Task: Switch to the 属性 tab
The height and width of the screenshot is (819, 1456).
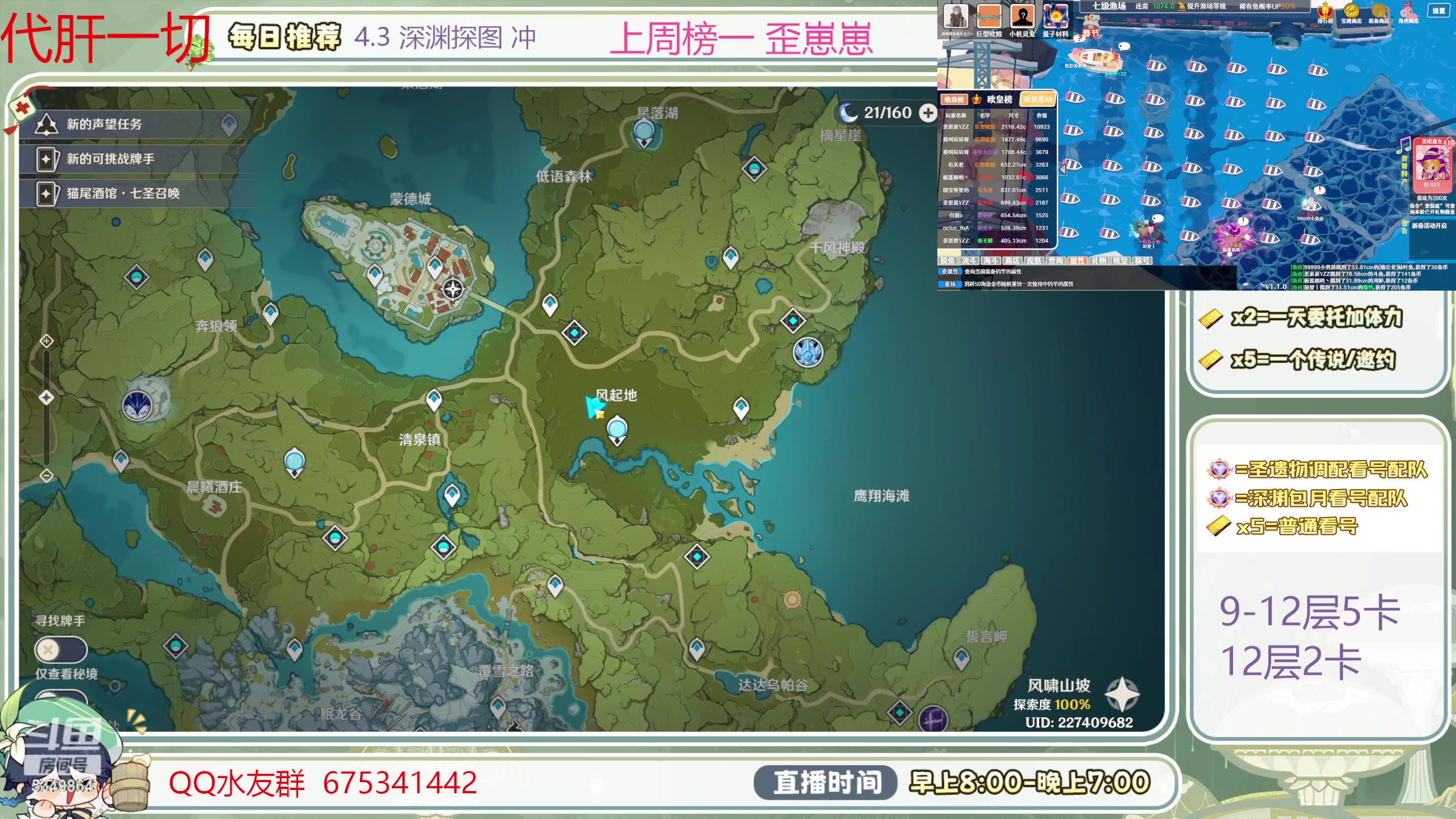Action: pos(1077,260)
